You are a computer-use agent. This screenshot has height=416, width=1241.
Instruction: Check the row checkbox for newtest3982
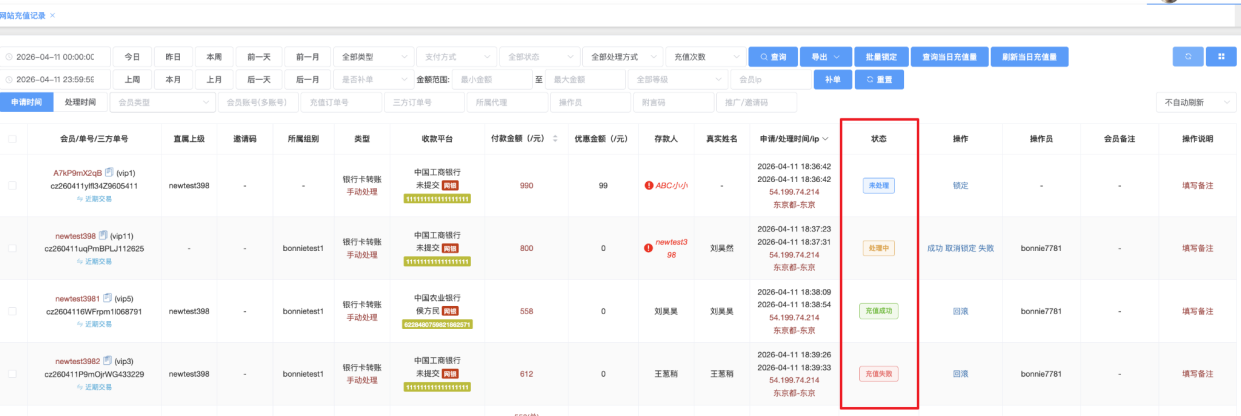coord(13,373)
